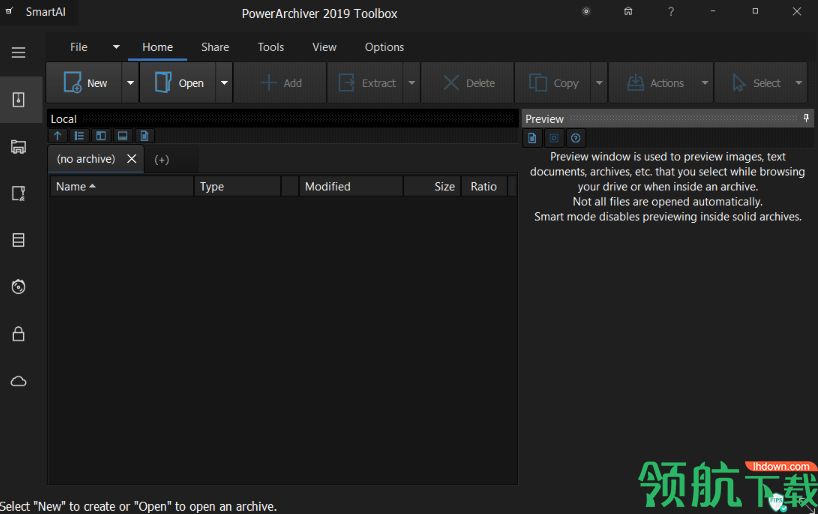
Task: Open help with the question mark icon
Action: tap(671, 11)
